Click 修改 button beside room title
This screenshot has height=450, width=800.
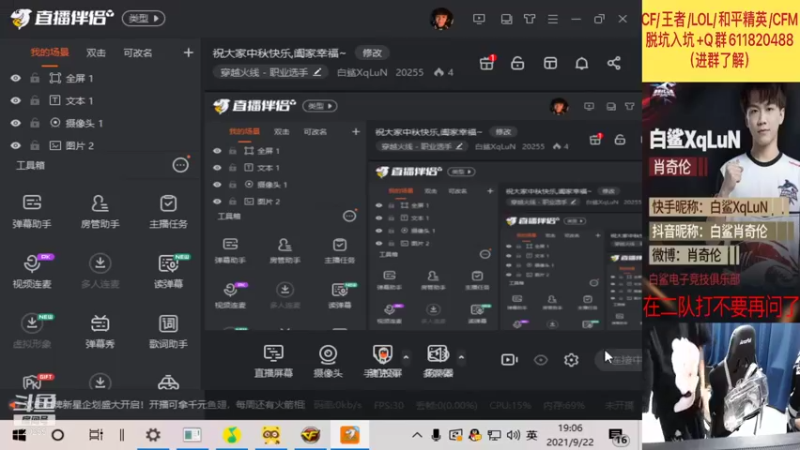372,53
